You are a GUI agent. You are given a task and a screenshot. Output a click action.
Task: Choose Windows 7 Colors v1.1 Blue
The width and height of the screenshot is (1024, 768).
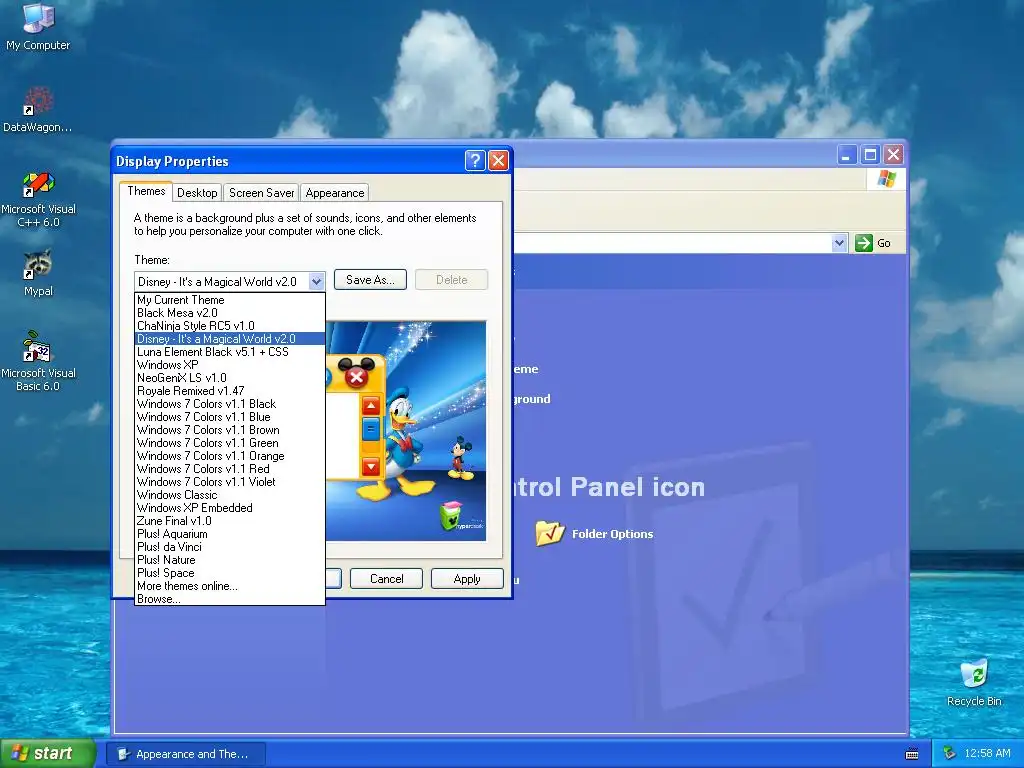(230, 417)
